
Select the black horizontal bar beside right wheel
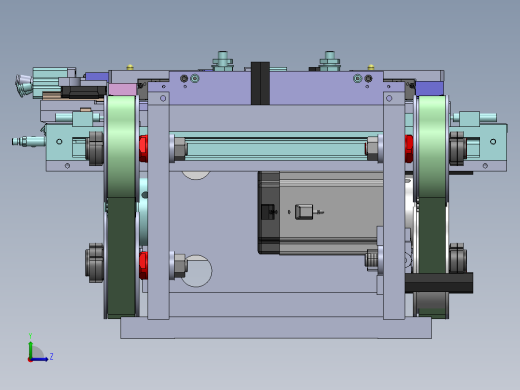[439, 283]
